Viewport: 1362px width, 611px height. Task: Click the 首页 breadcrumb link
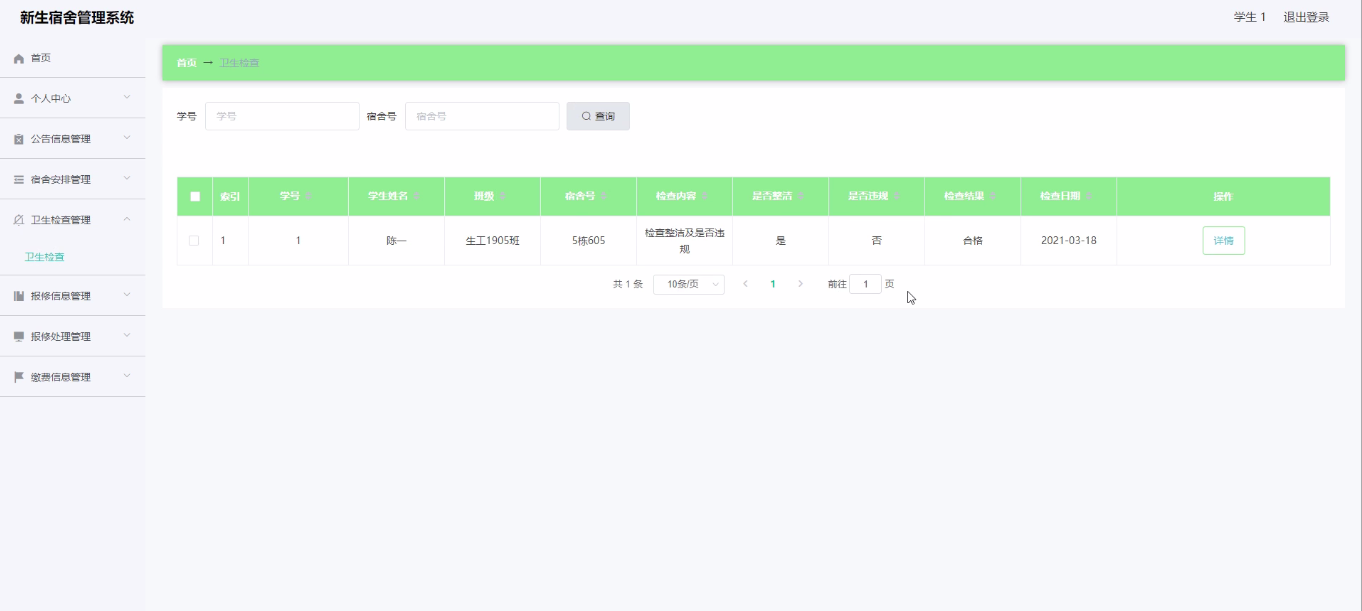[x=186, y=63]
